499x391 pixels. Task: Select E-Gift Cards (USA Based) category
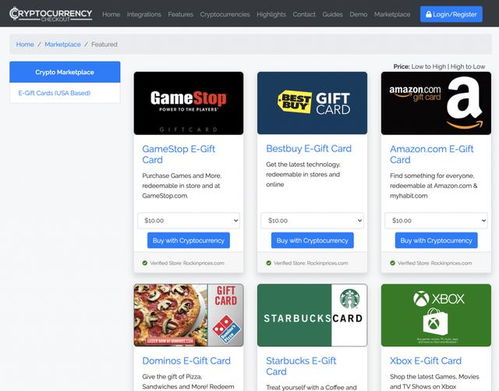pyautogui.click(x=54, y=93)
